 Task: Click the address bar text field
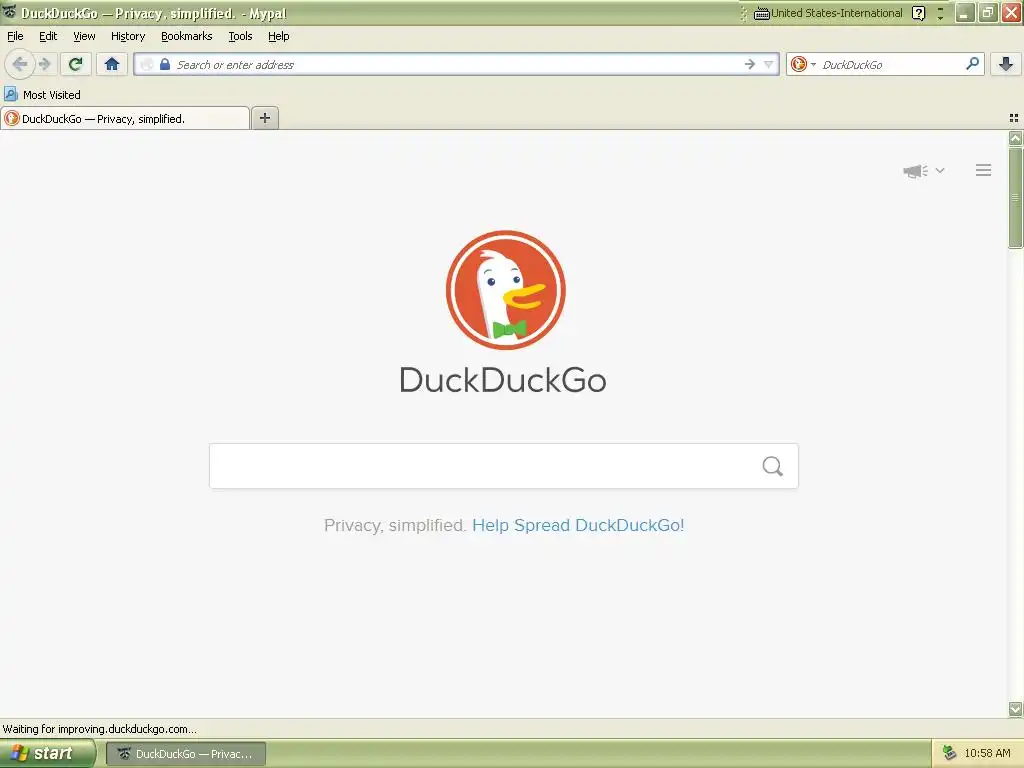click(x=457, y=64)
